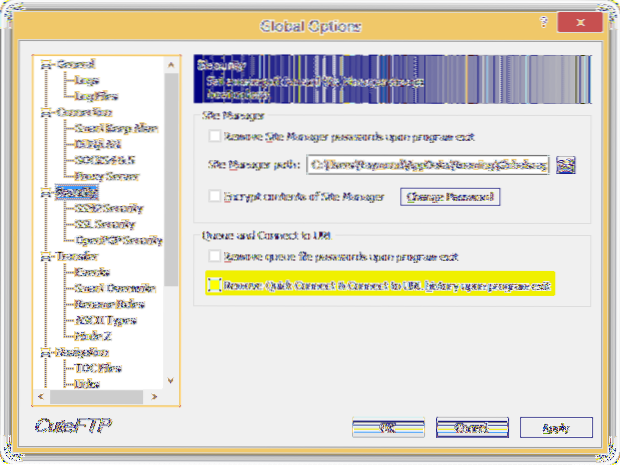Collapse the General tree node
The width and height of the screenshot is (620, 465).
(44, 64)
